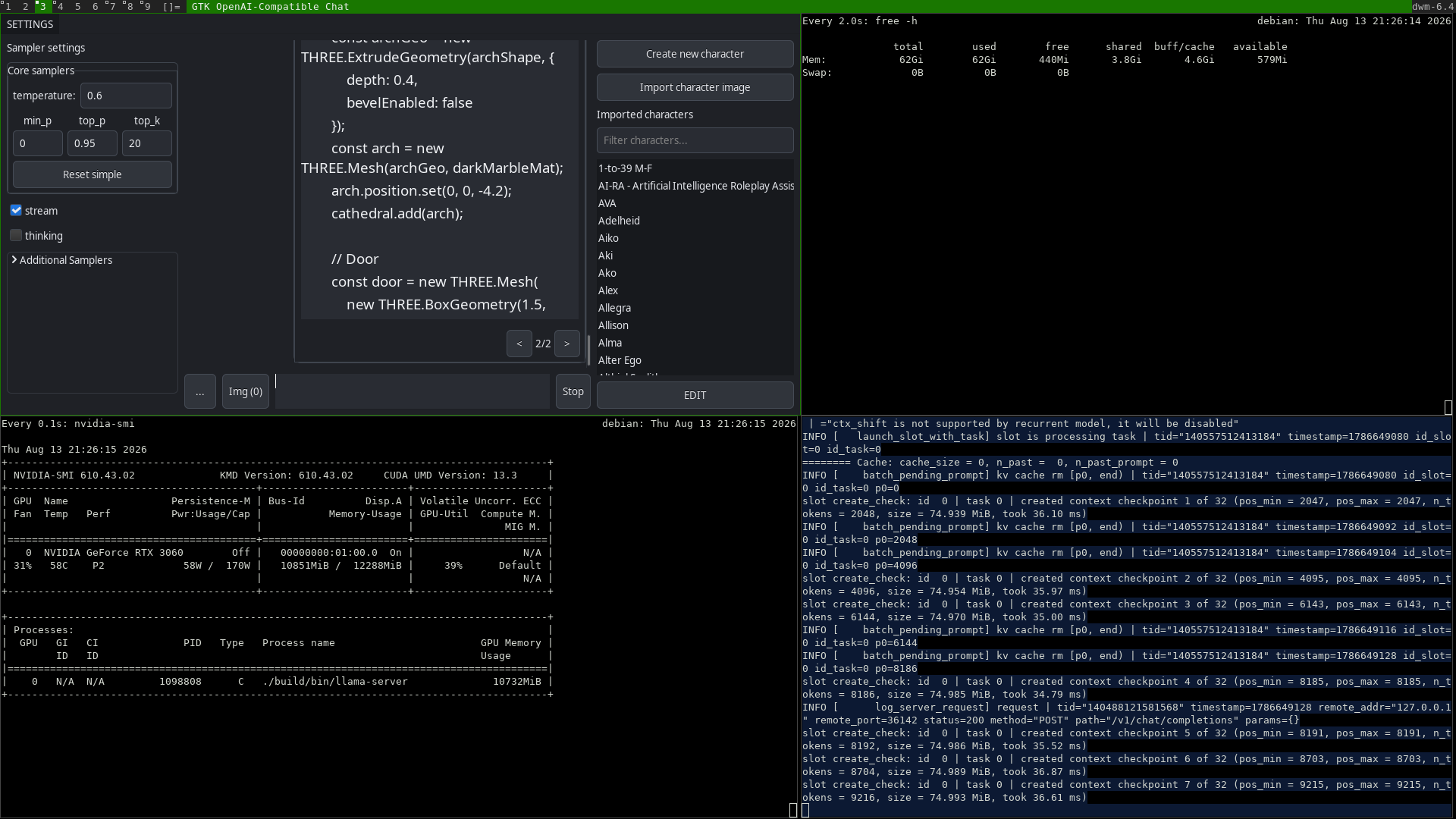This screenshot has height=819, width=1456.
Task: Go to next response variant with > button
Action: pos(566,344)
